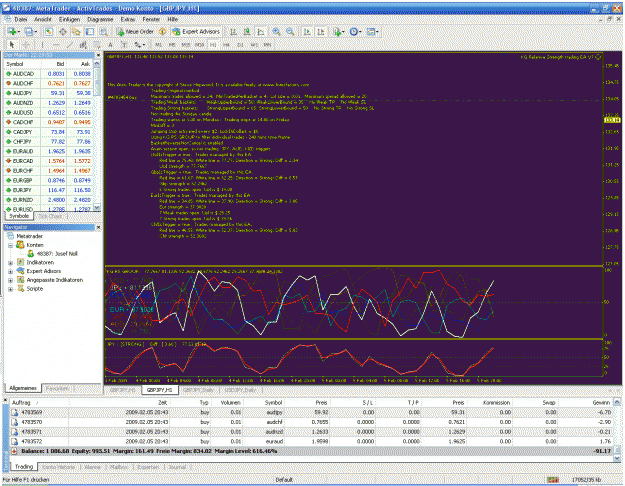Click the Market Watch vertical scrollbar

(x=97, y=136)
